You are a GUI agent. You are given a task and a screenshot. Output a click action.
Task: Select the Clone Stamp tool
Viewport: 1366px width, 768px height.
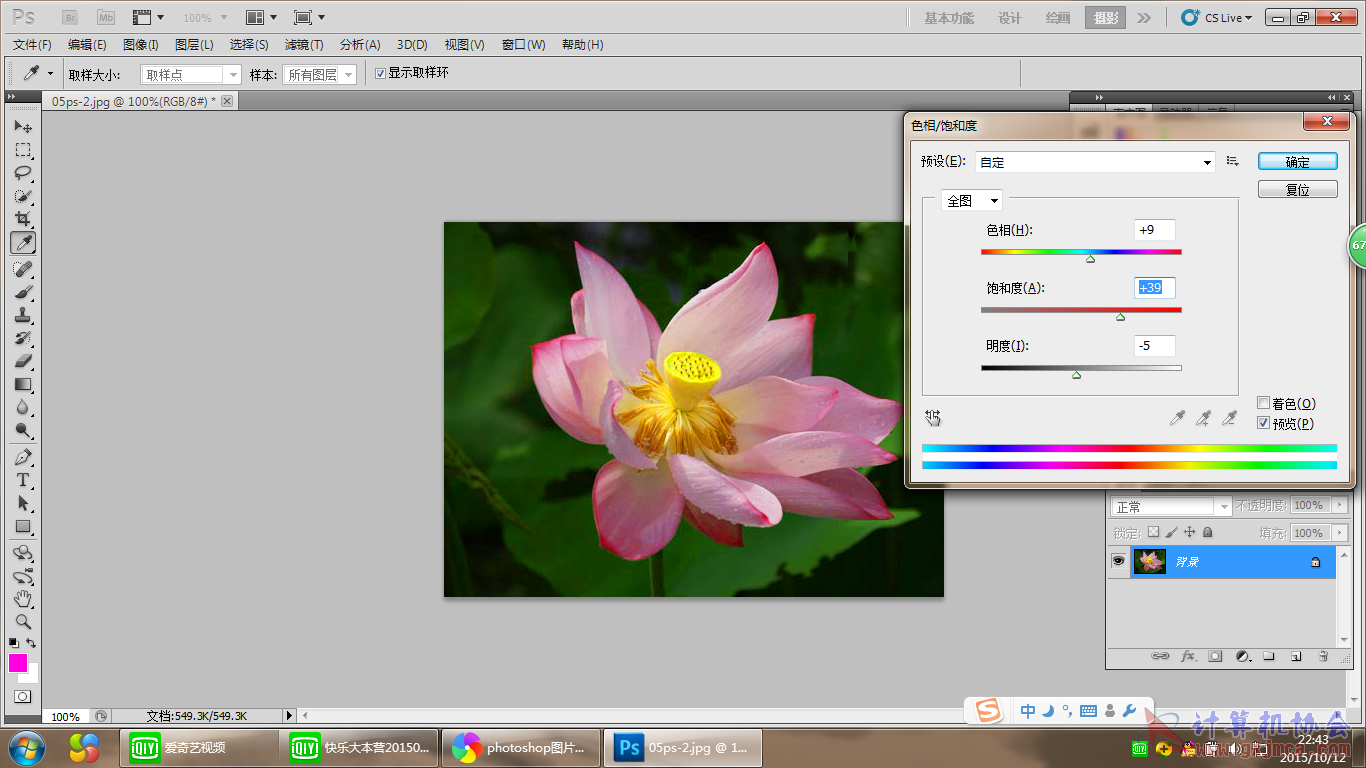(23, 315)
